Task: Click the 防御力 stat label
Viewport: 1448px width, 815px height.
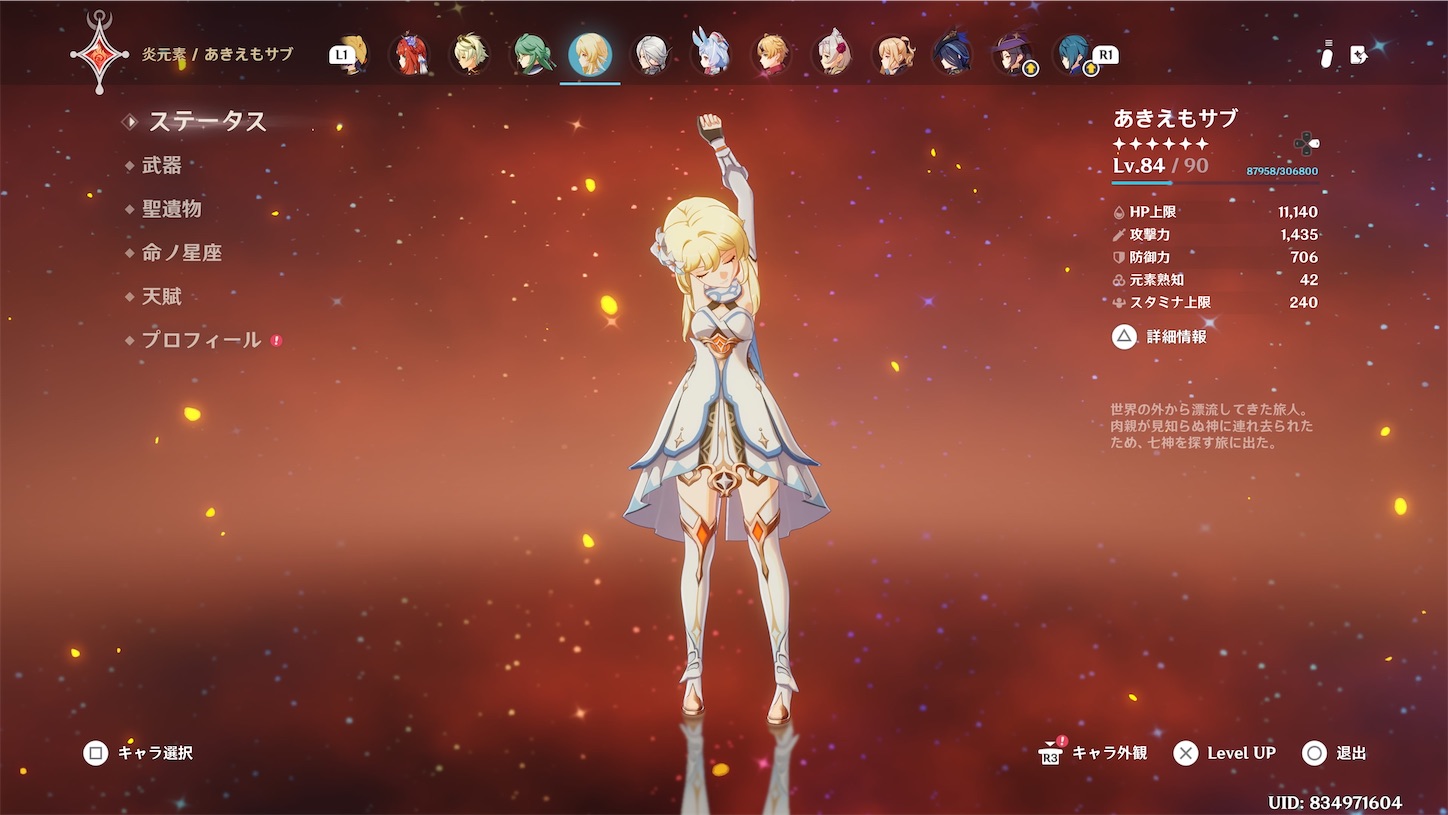Action: click(x=1150, y=257)
